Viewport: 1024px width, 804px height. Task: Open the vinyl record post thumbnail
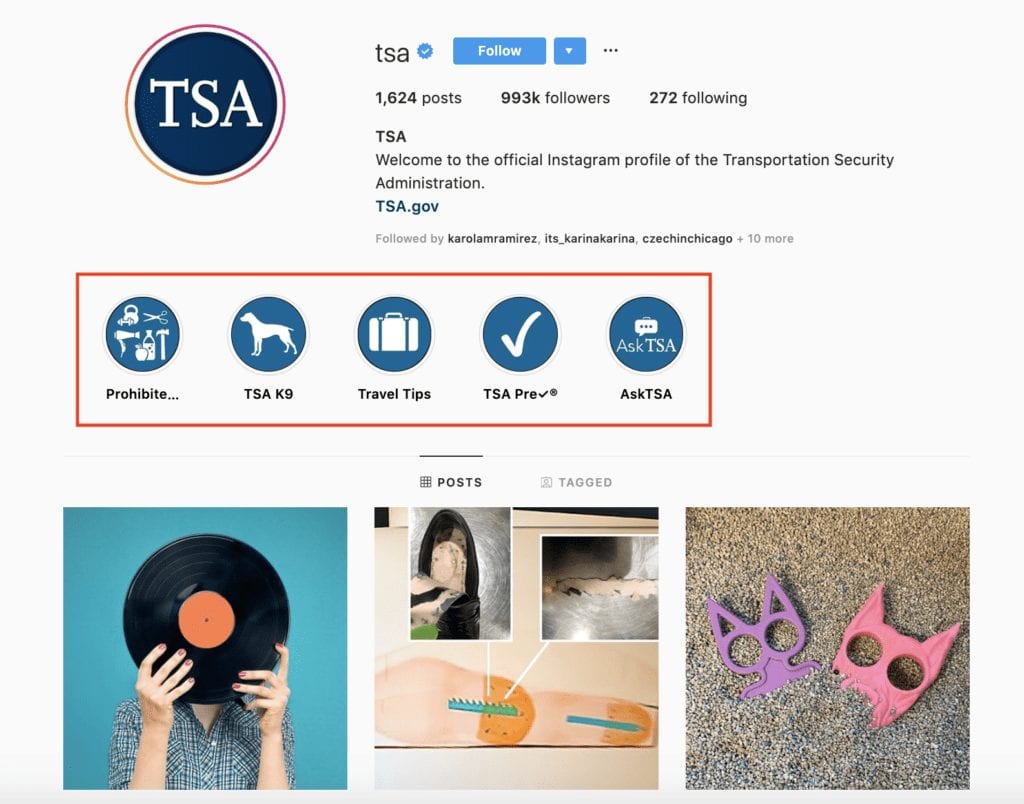205,649
